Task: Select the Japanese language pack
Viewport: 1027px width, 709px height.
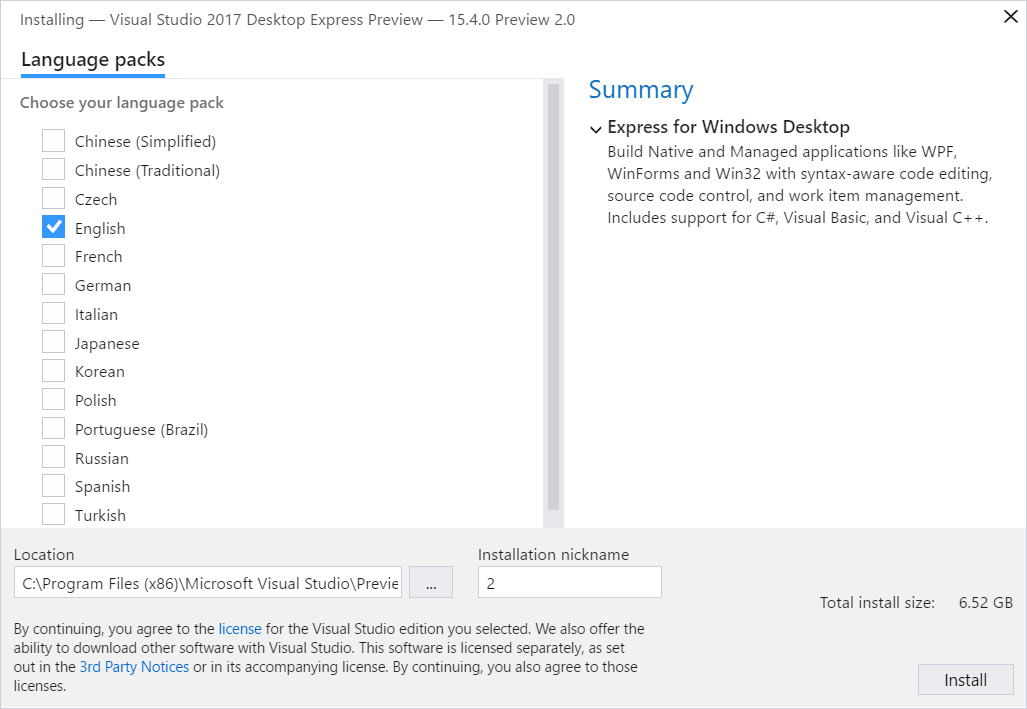Action: [54, 343]
